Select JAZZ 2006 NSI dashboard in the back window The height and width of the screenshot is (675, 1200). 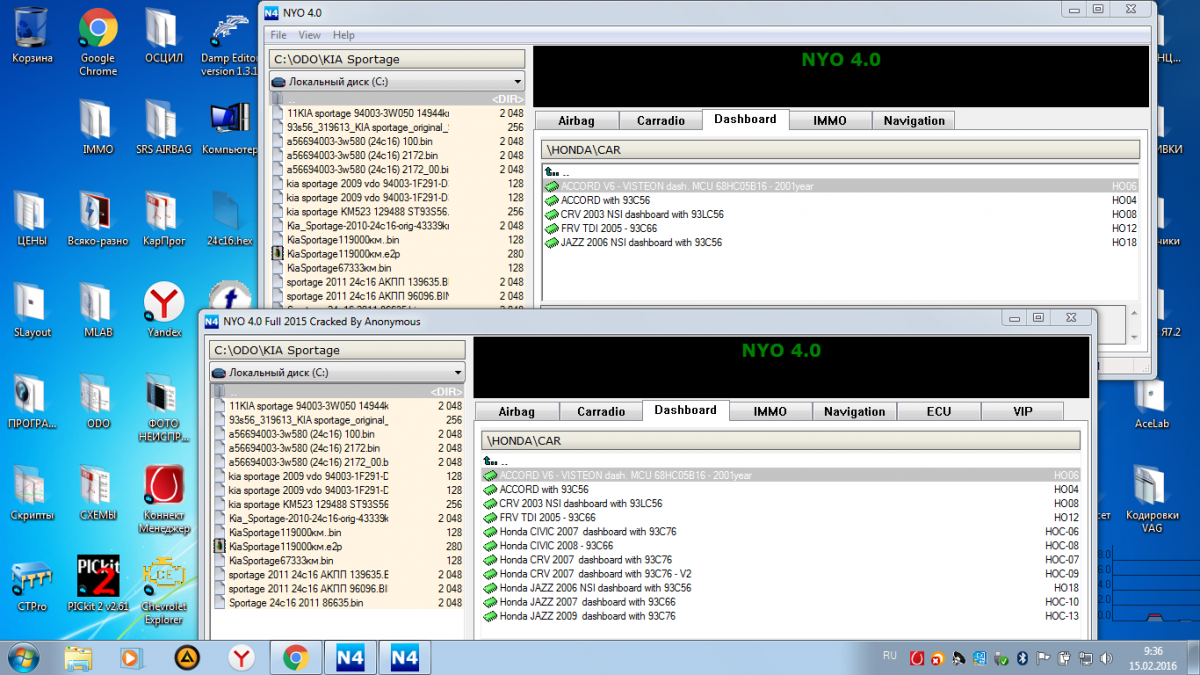[841, 242]
